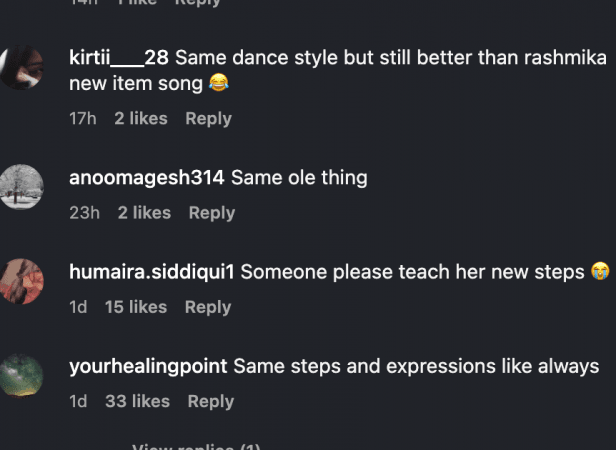Select yourhealingpoint's avatar image

tap(22, 376)
